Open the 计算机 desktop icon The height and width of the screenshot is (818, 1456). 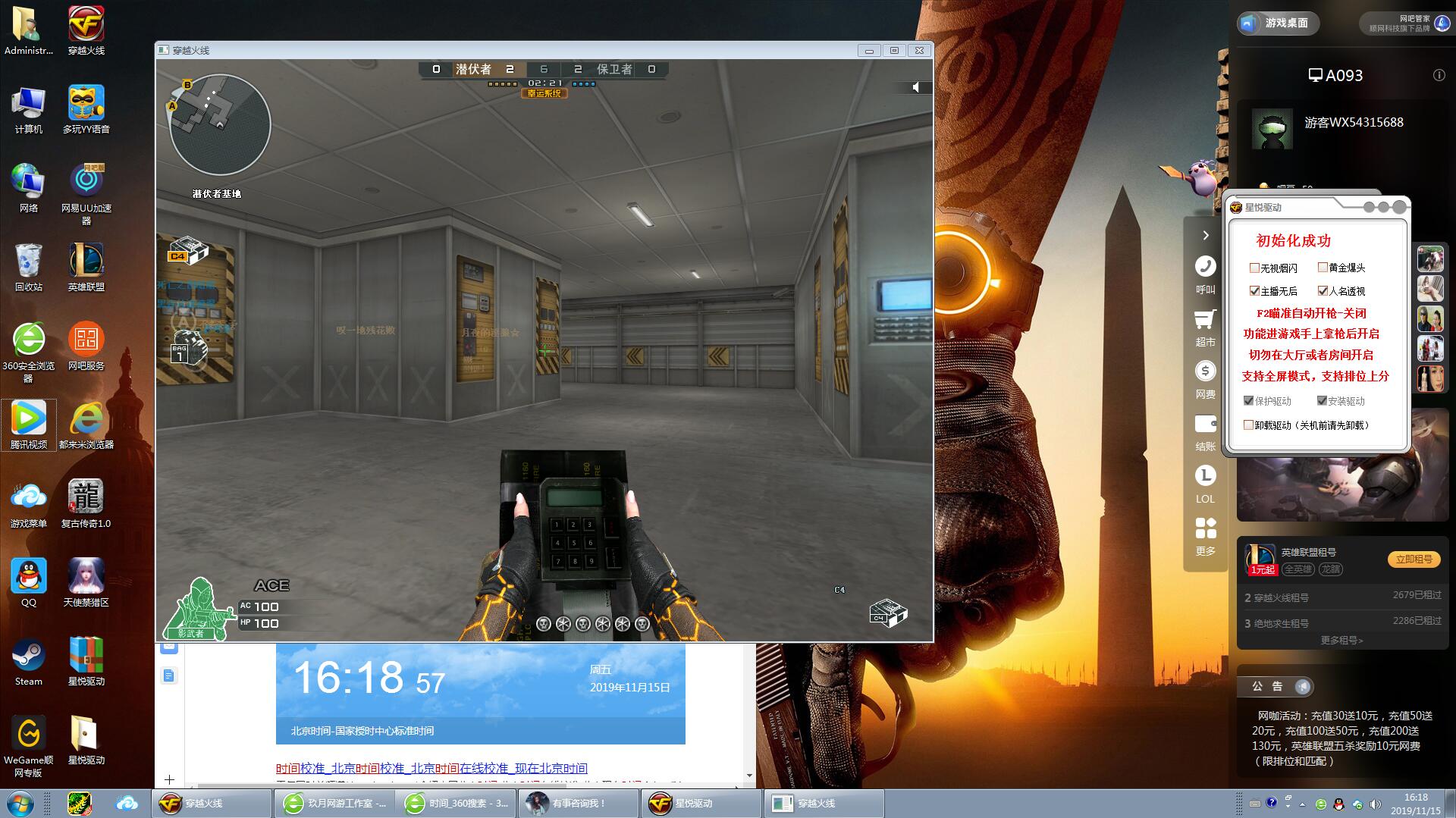coord(28,111)
